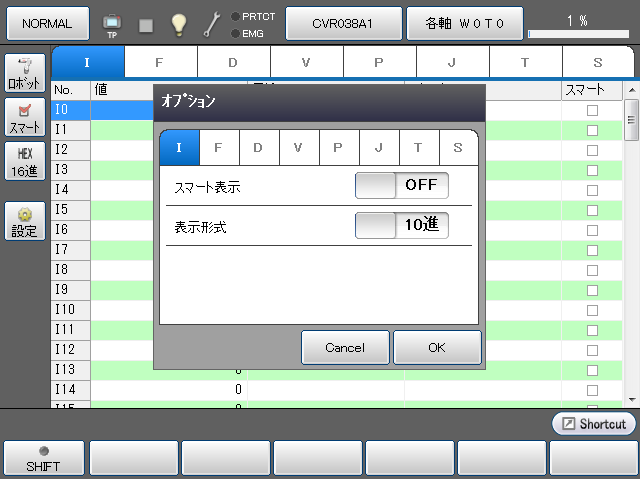Click the wrench tool icon
Viewport: 640px width, 479px height.
pyautogui.click(x=212, y=24)
